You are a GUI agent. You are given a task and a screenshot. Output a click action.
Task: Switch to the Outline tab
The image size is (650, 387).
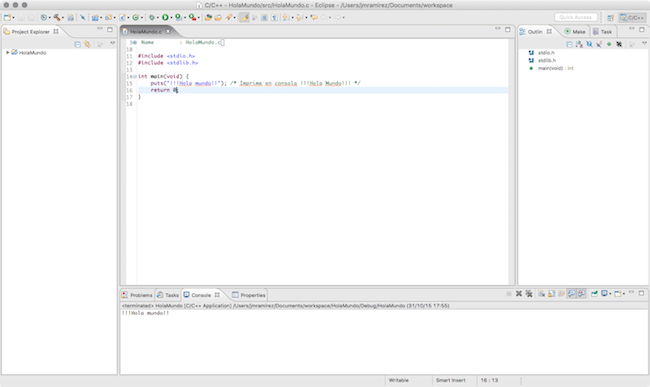tap(535, 31)
